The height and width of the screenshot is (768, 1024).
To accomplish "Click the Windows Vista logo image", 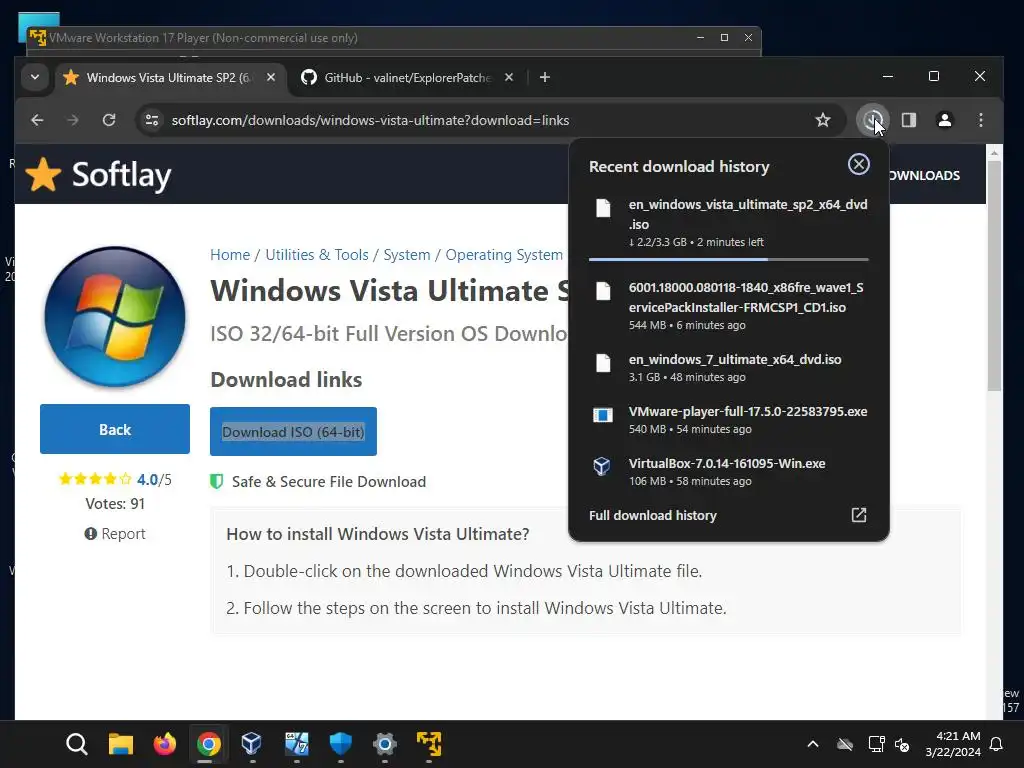I will 115,317.
